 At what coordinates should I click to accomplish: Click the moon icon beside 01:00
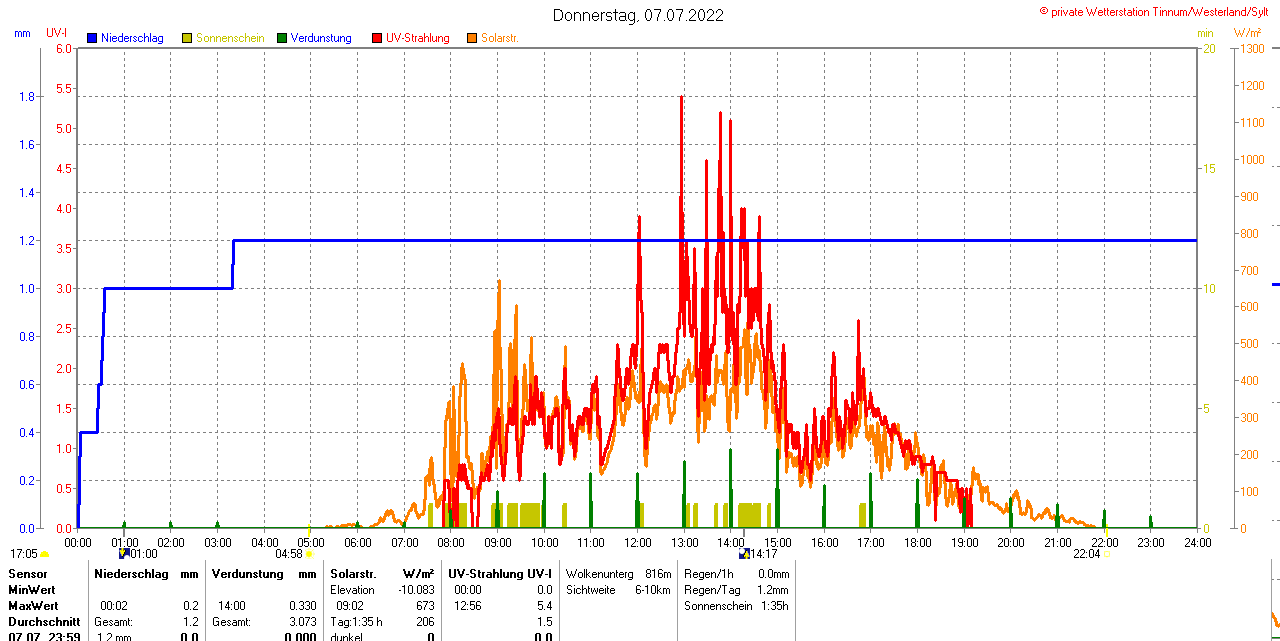123,553
